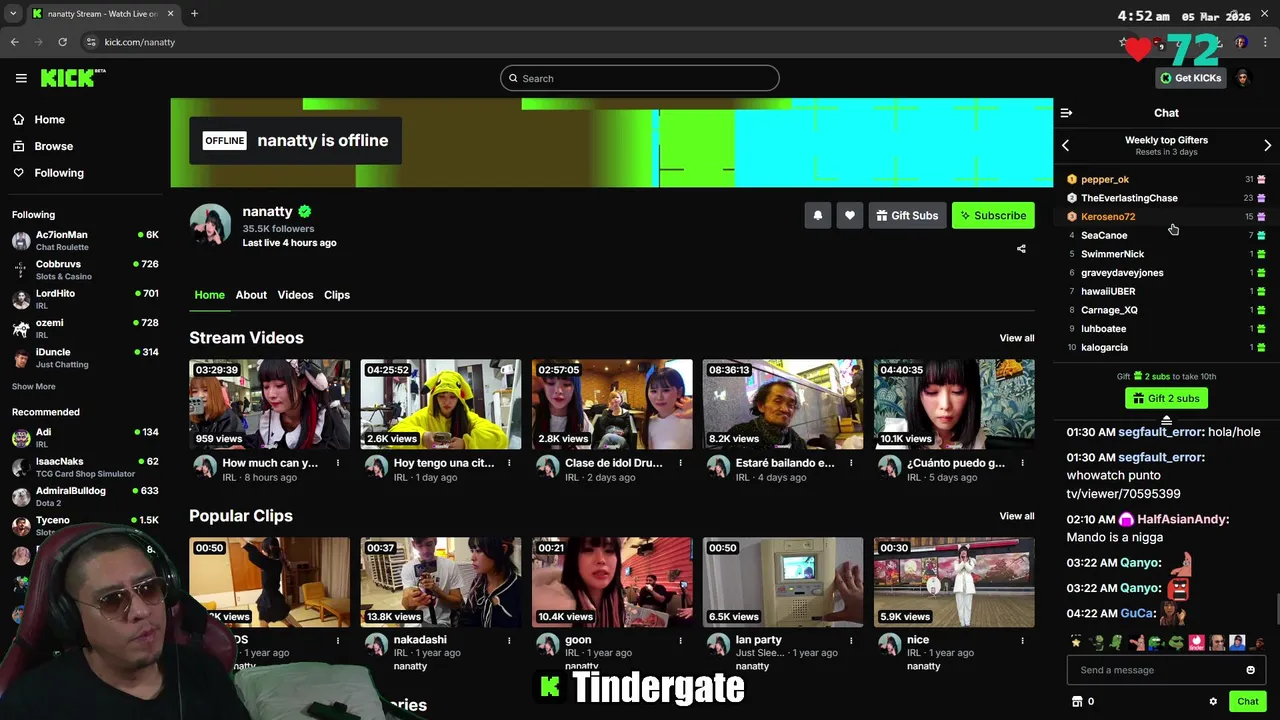Open the 08:36:13 stream video thumbnail
The height and width of the screenshot is (720, 1280).
[x=783, y=404]
